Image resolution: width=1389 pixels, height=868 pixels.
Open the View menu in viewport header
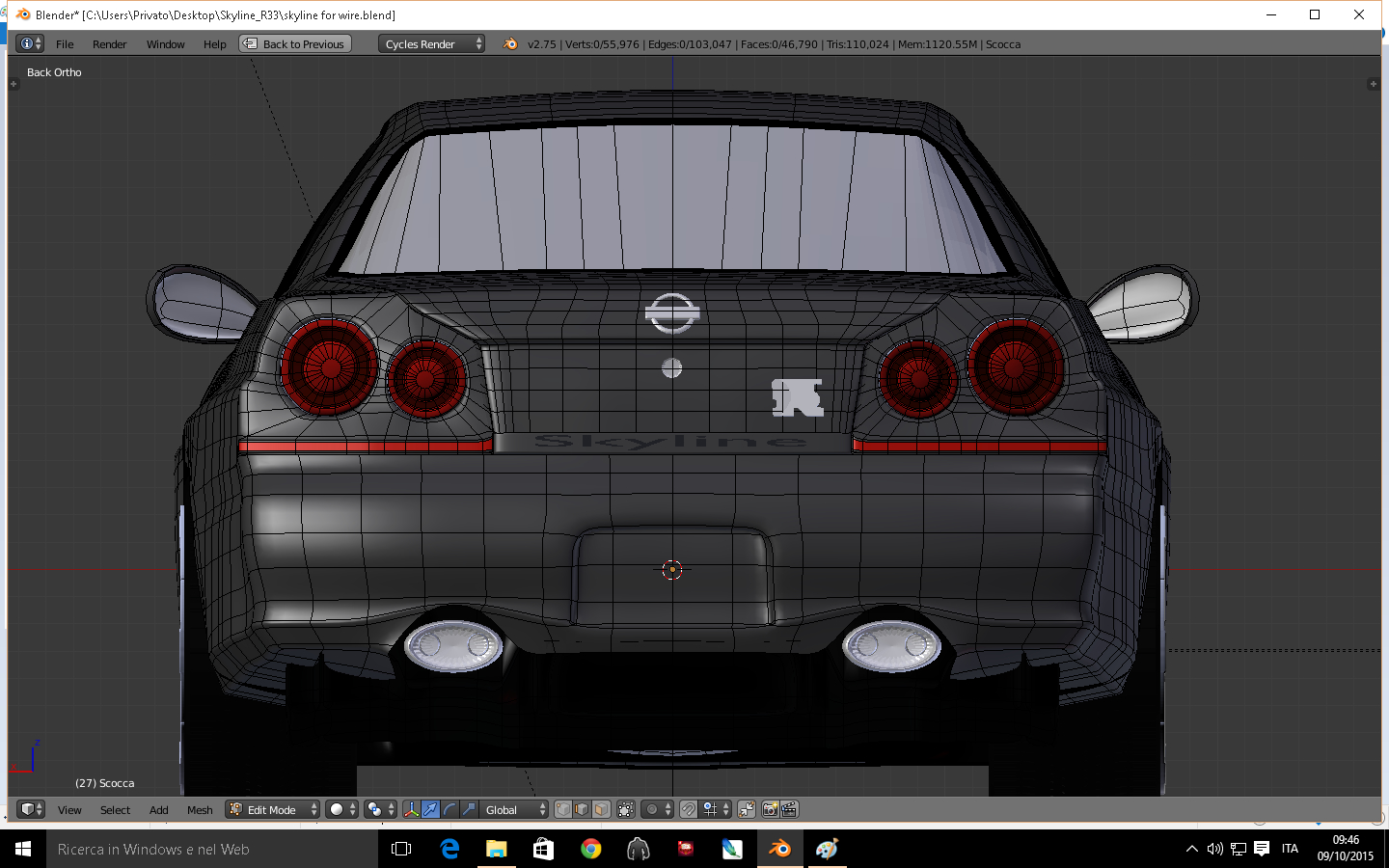pos(69,810)
